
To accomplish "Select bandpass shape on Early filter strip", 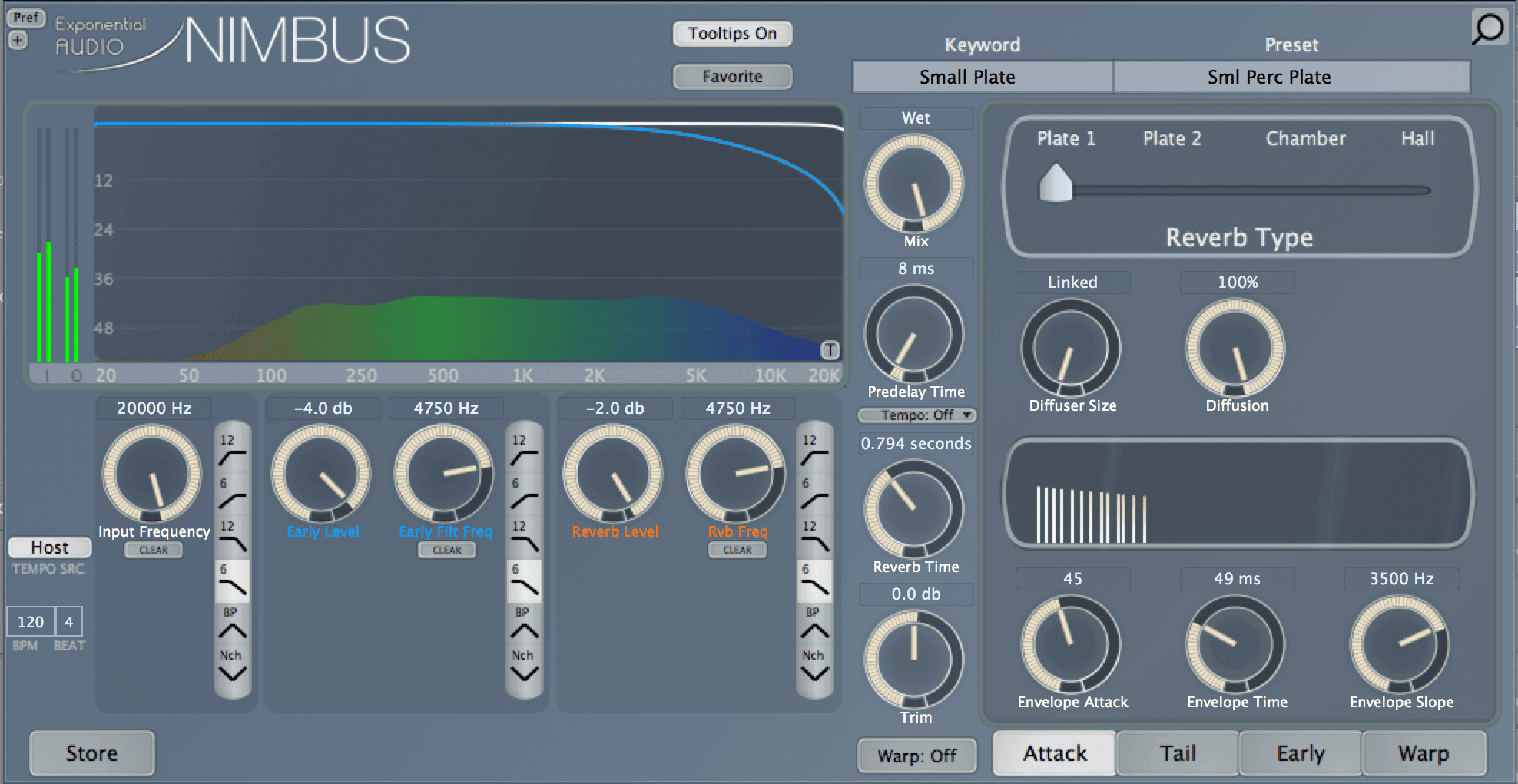I will (x=524, y=624).
